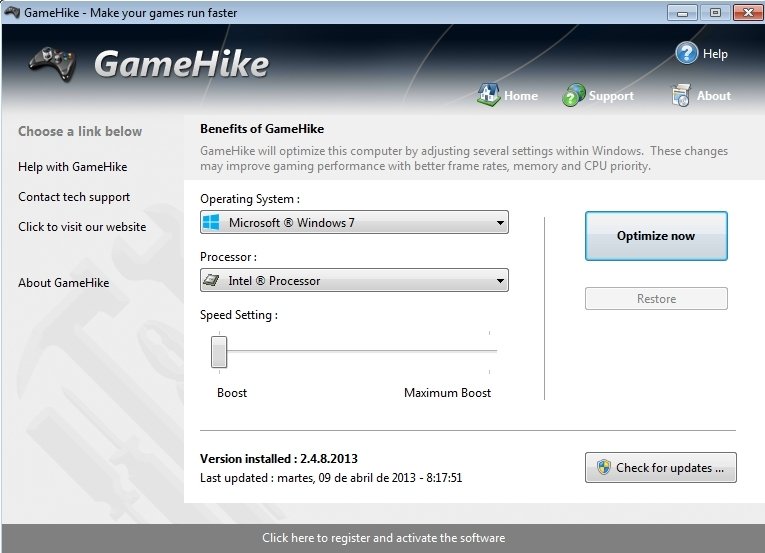Click the Support globe icon
The image size is (765, 553).
point(574,95)
